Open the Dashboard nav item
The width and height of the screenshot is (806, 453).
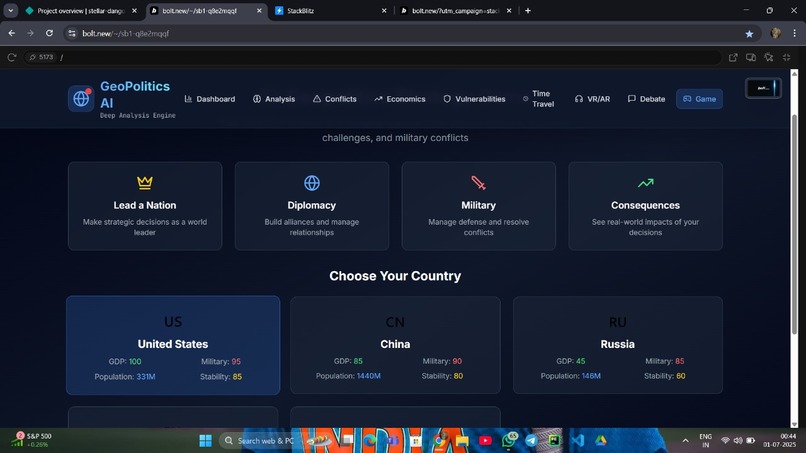pyautogui.click(x=210, y=99)
